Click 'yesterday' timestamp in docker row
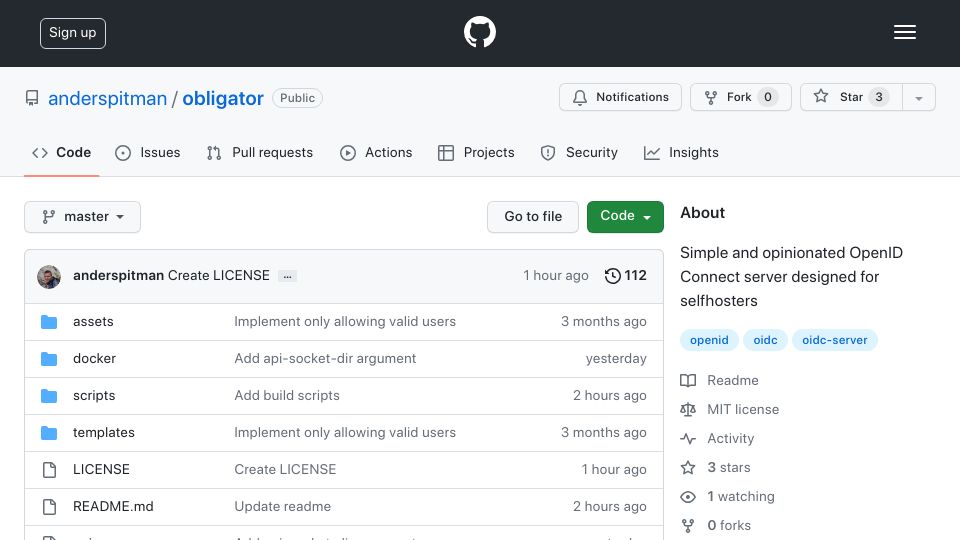The image size is (960, 540). click(x=616, y=359)
